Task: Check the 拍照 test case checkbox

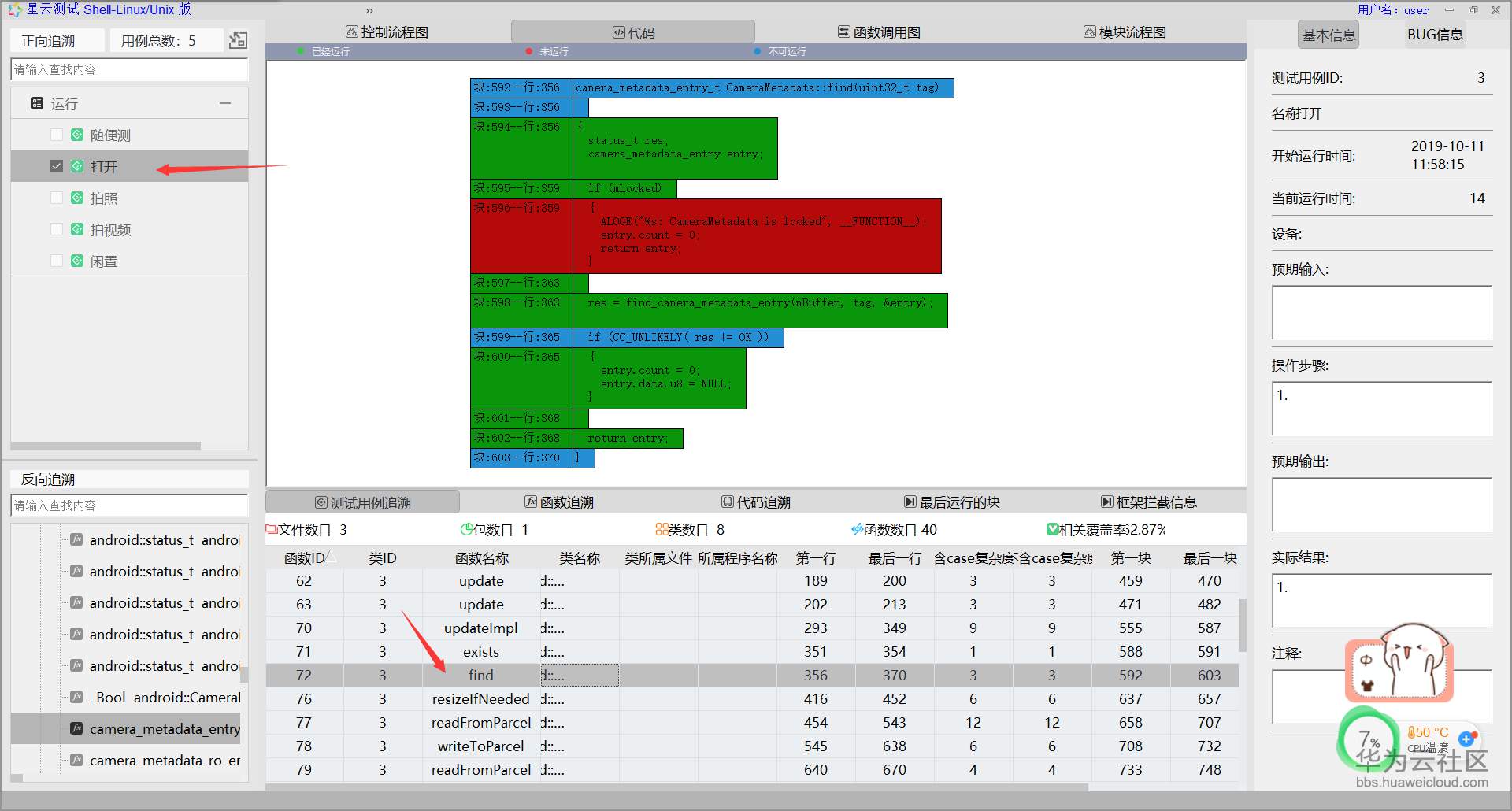Action: point(57,198)
